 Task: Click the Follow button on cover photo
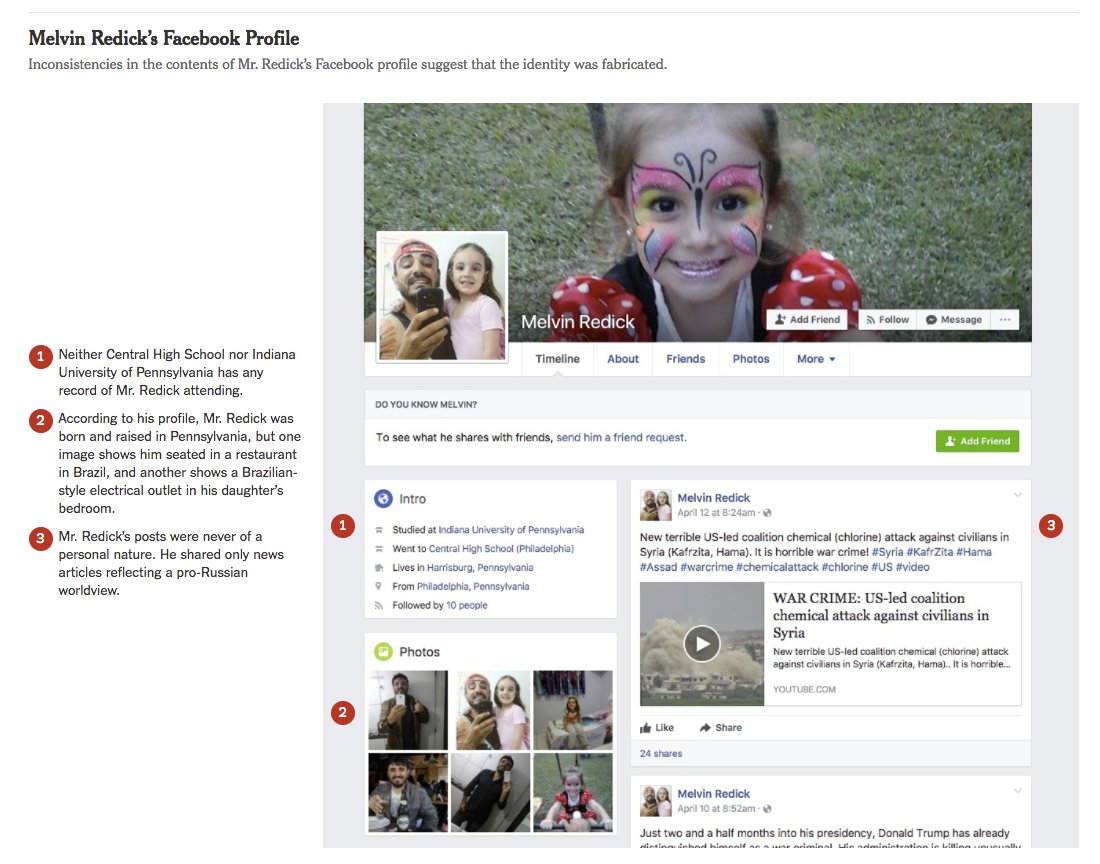tap(887, 320)
